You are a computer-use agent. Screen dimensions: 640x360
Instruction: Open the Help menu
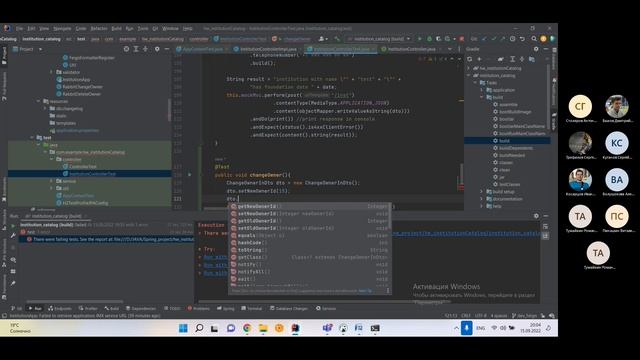[187, 29]
